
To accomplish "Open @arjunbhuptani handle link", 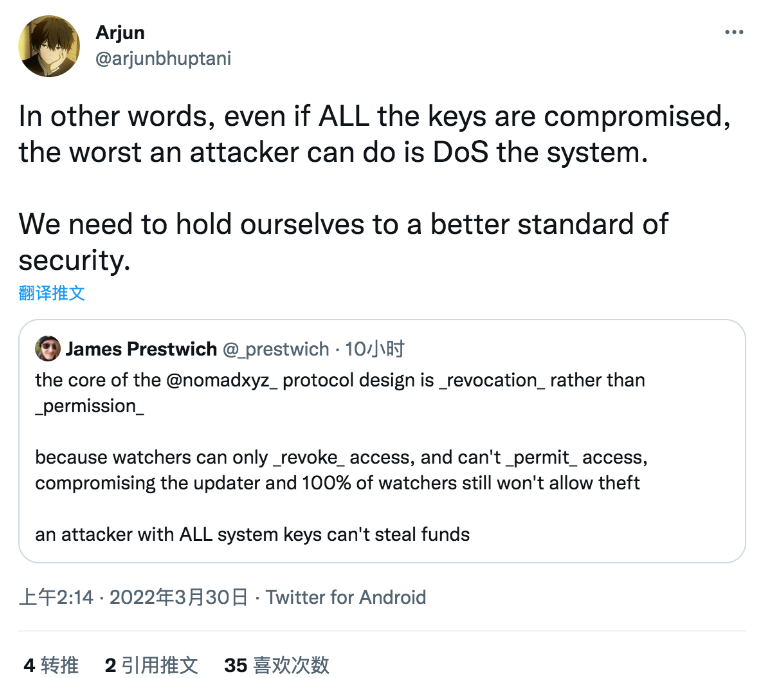I will 163,59.
